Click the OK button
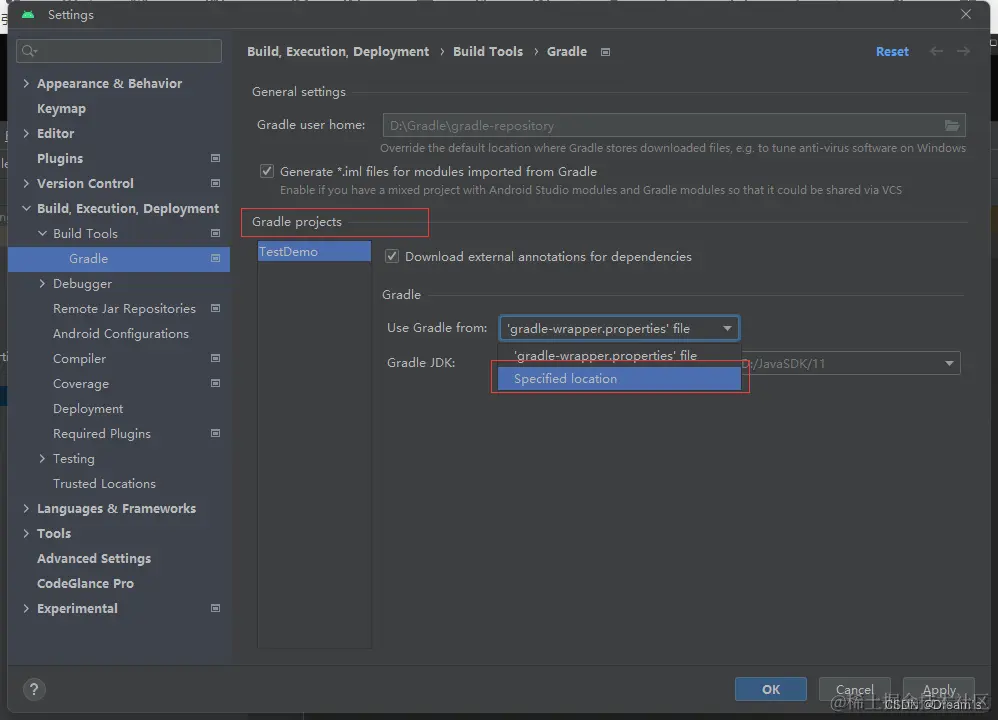The width and height of the screenshot is (998, 720). (x=771, y=689)
